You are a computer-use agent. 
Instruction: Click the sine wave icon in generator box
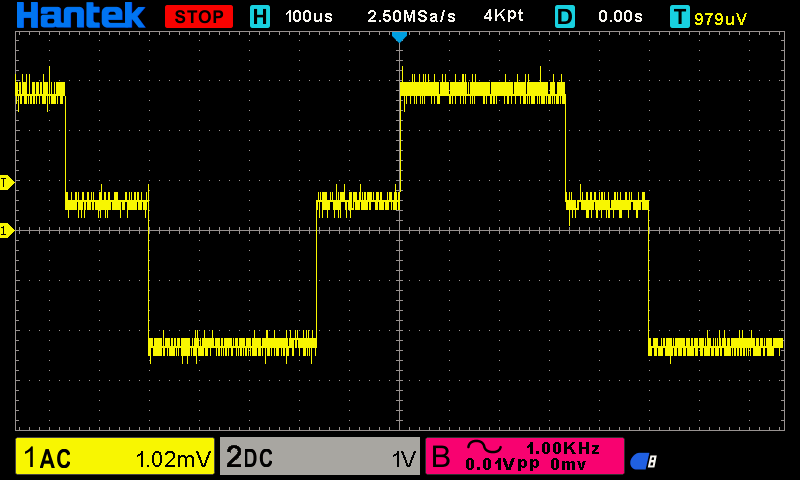pyautogui.click(x=485, y=447)
